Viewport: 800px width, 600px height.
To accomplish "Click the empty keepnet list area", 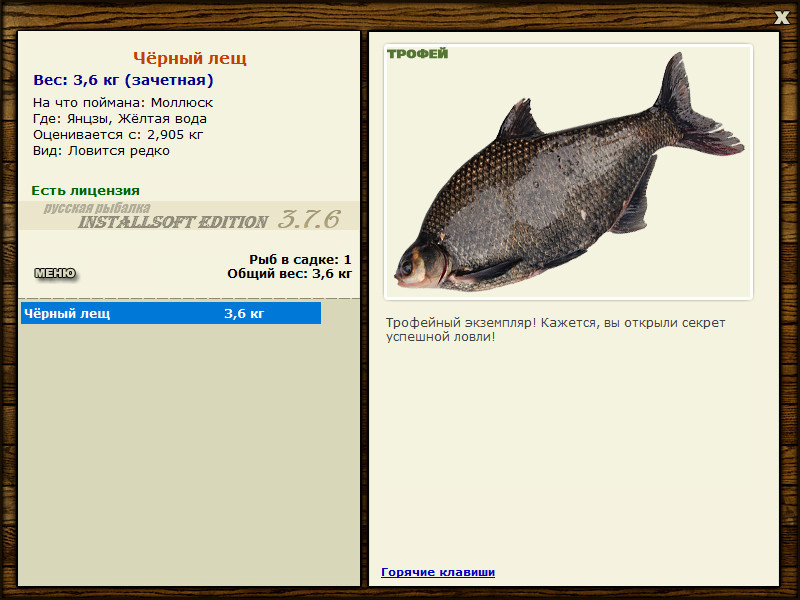I will click(189, 454).
